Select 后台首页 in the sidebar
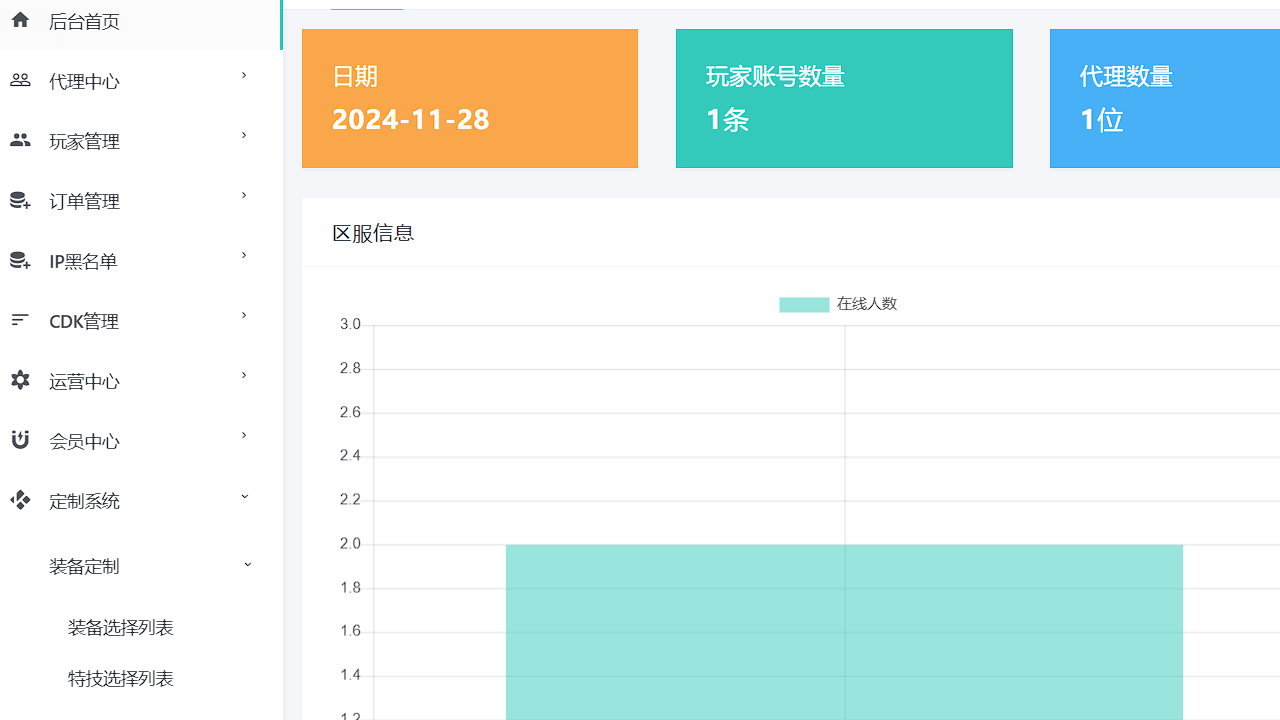 [x=84, y=20]
